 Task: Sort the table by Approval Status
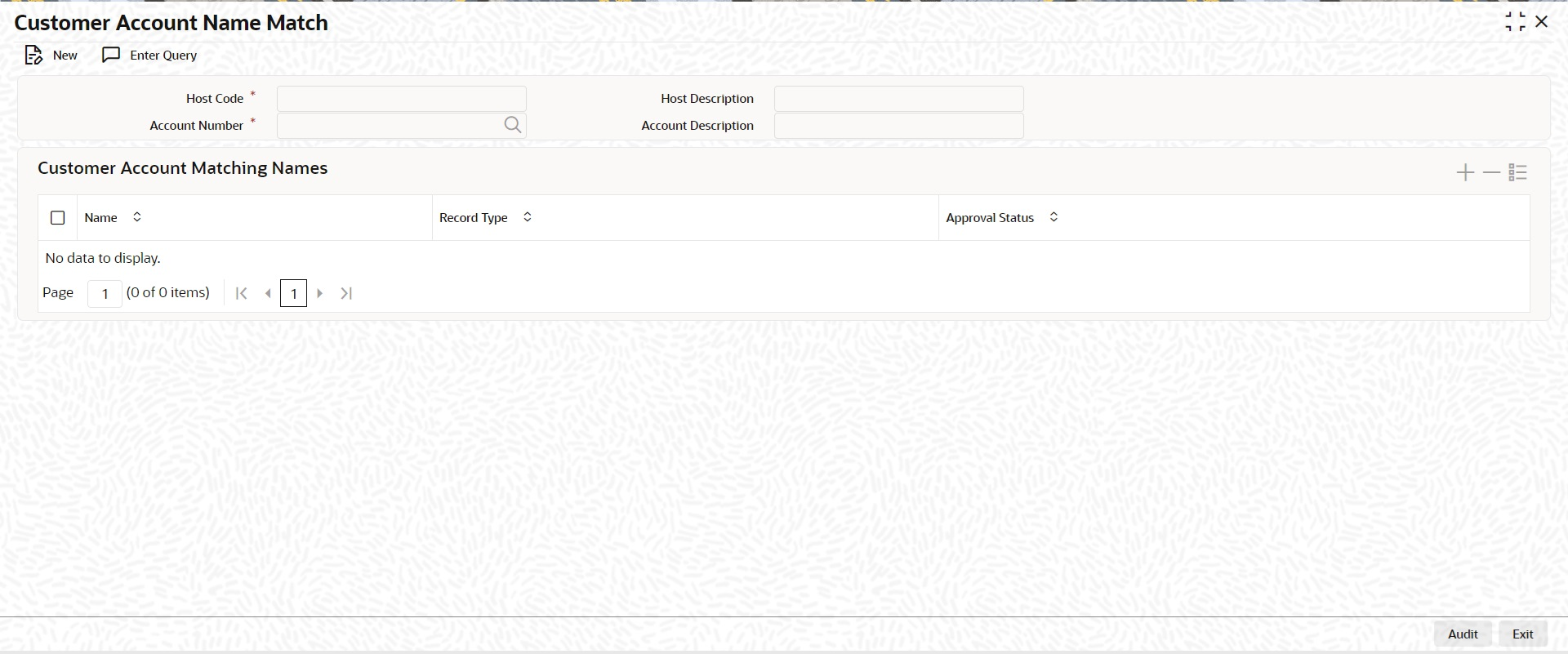(x=1053, y=217)
